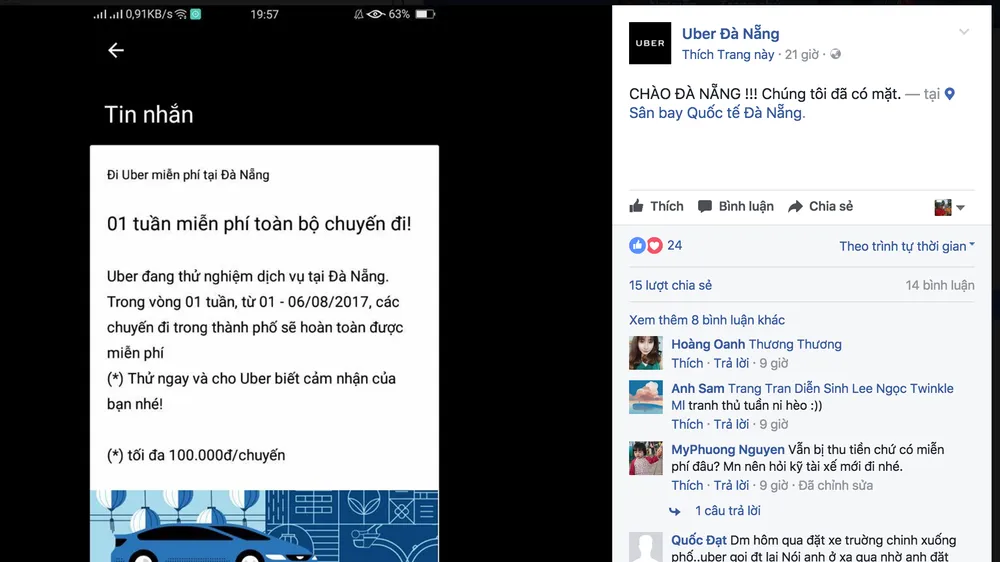Expand 1 câu trả lời replies
Screen dimensions: 1000x562
(728, 510)
